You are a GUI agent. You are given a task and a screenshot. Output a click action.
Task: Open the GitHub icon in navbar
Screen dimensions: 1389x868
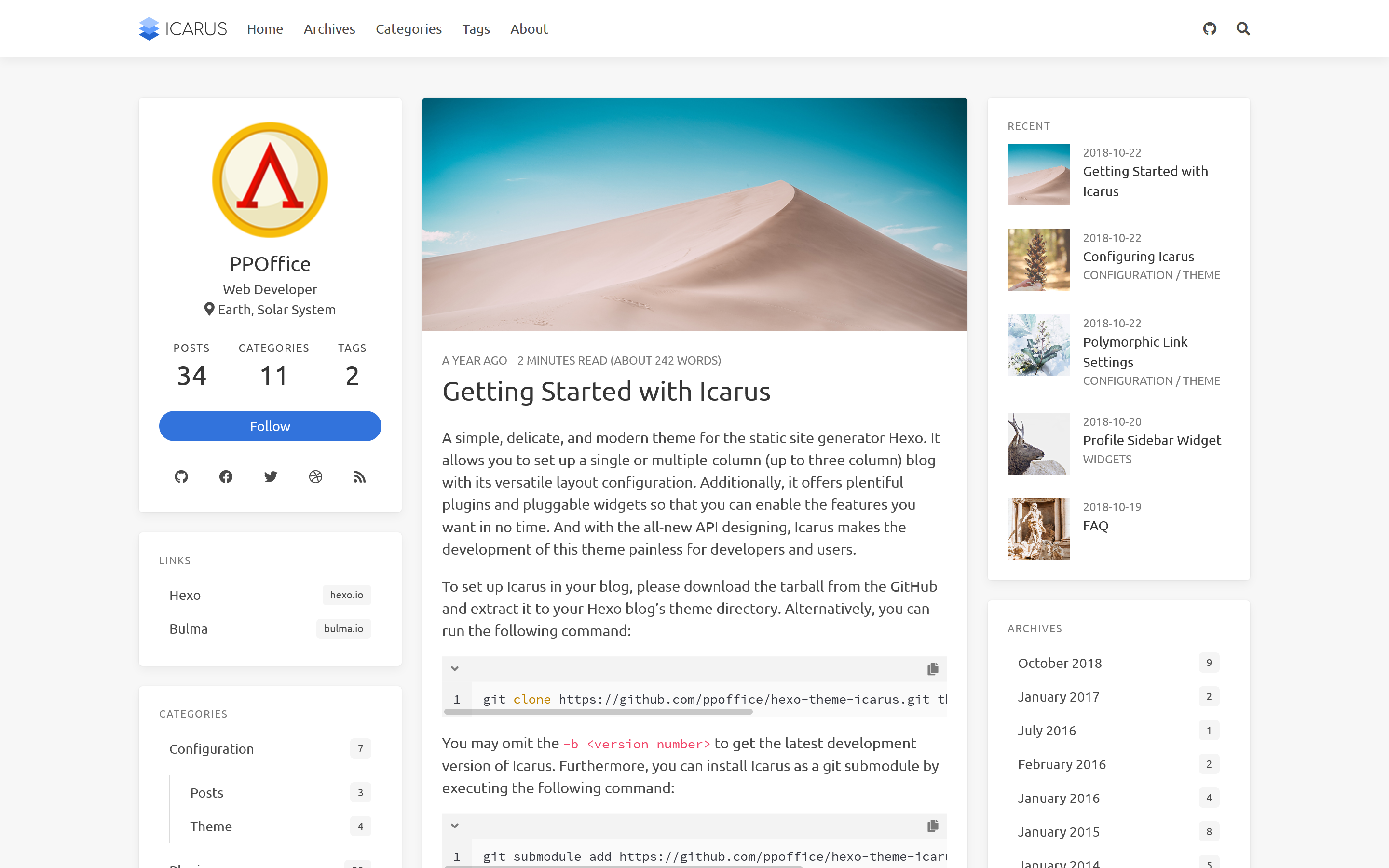(x=1210, y=29)
